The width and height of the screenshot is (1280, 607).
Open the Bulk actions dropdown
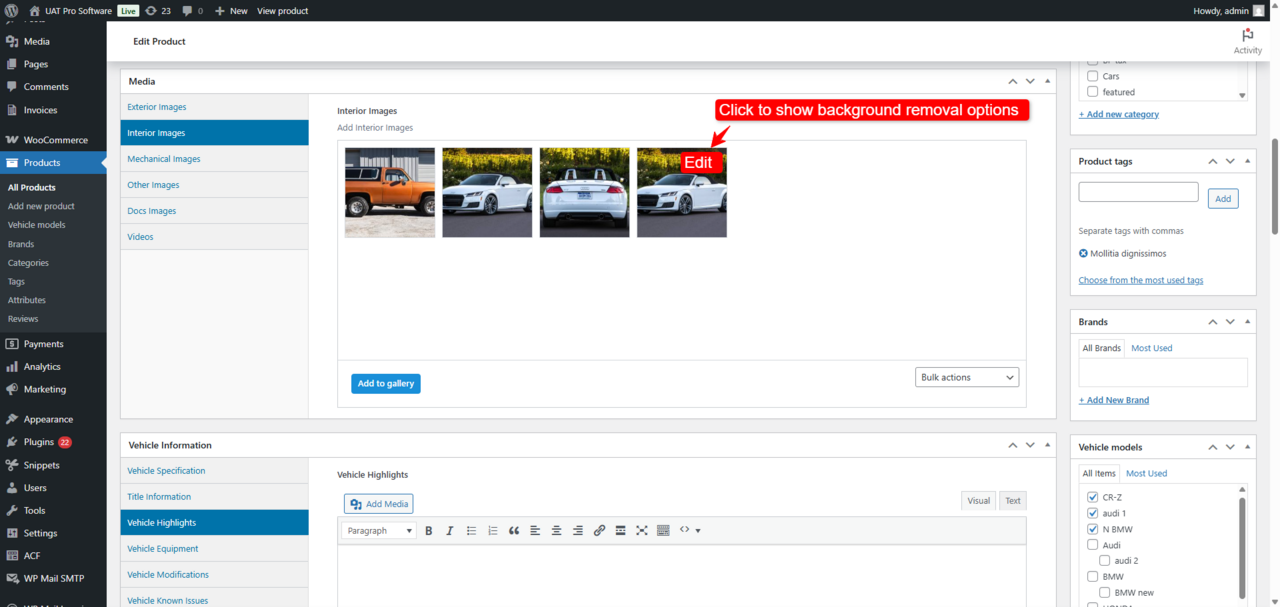966,377
